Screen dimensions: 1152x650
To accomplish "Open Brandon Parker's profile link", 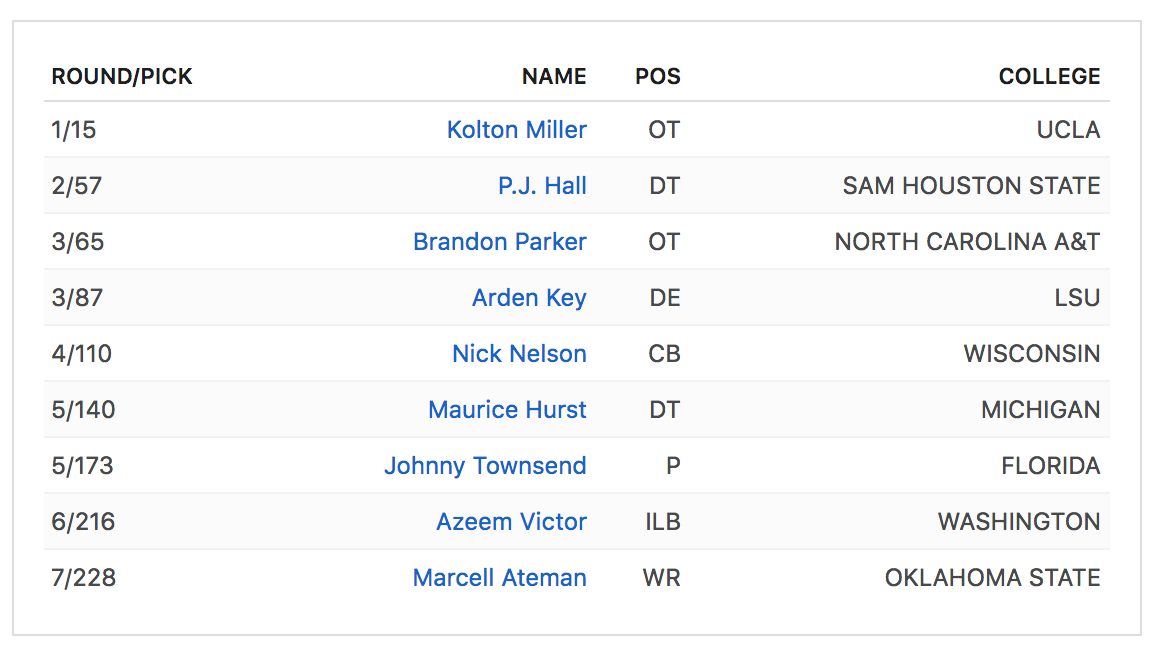I will point(499,242).
